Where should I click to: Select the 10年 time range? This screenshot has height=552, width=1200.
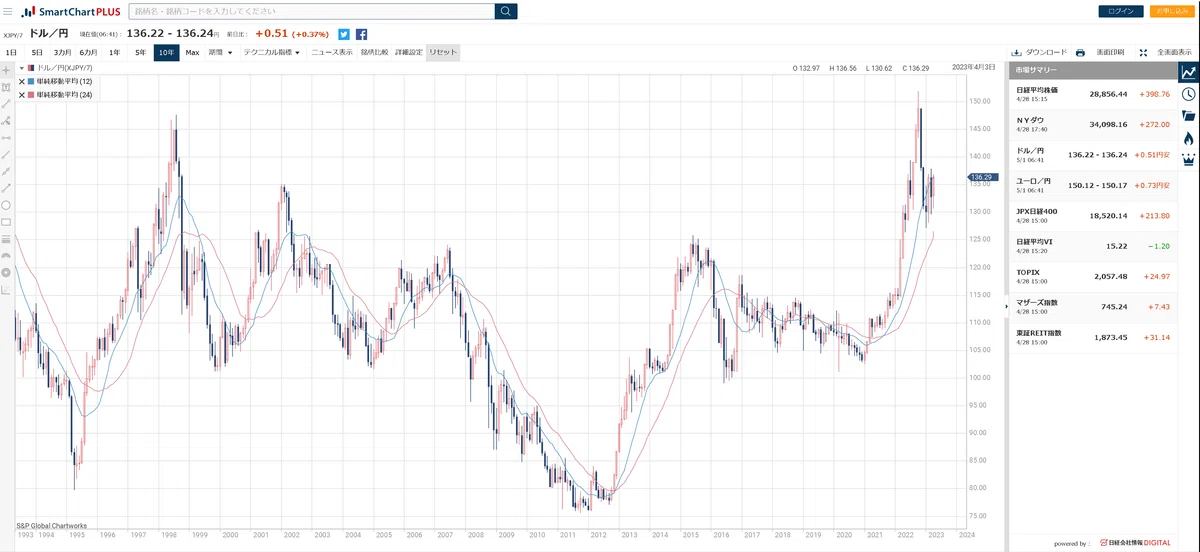[x=166, y=52]
